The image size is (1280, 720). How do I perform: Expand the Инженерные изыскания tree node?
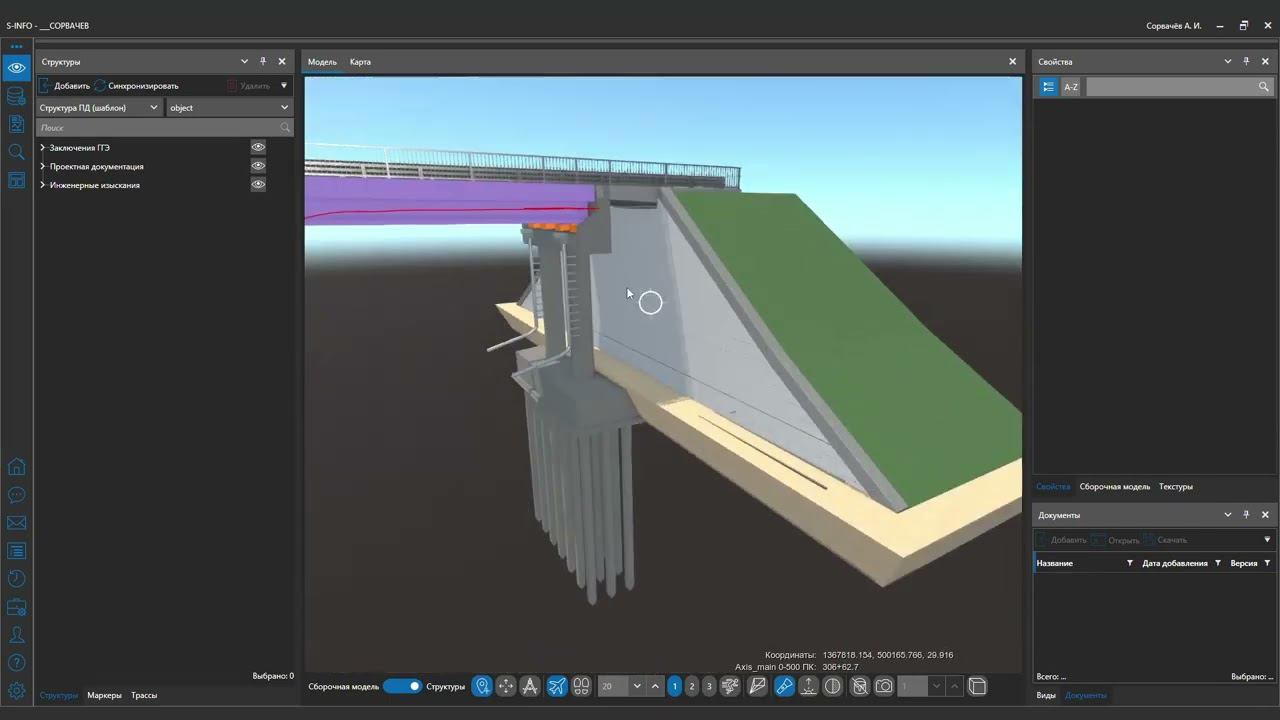click(43, 185)
